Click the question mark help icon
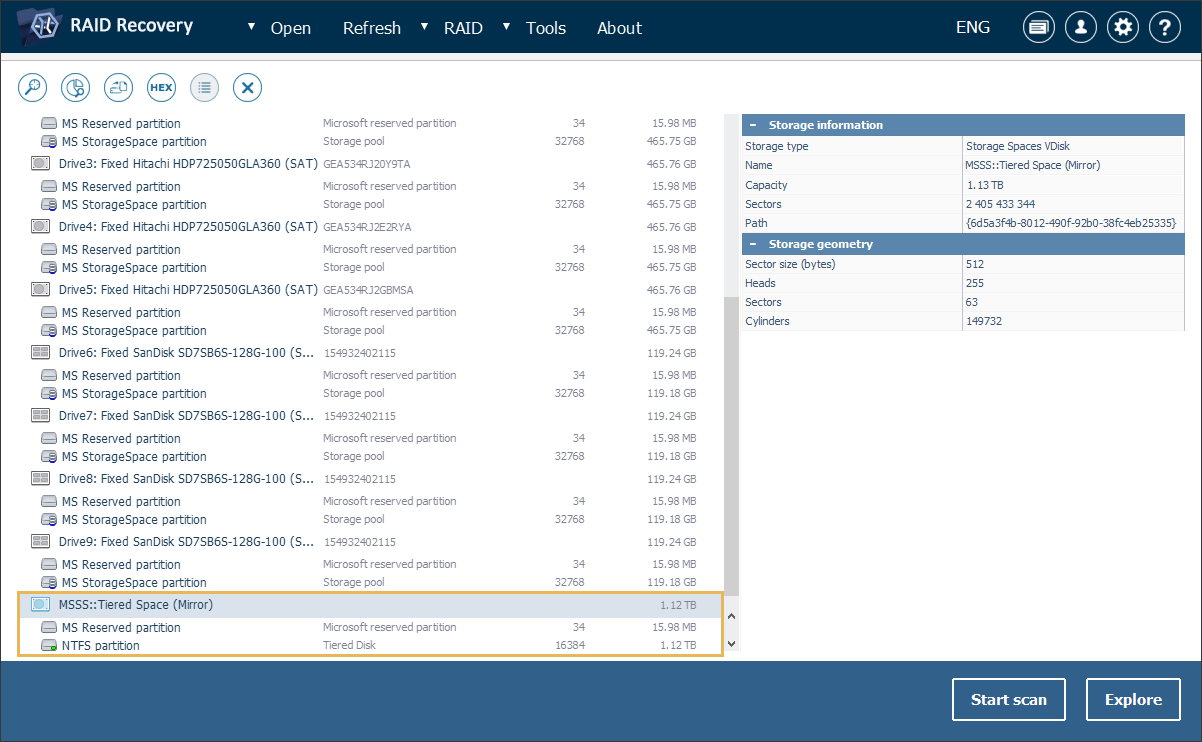This screenshot has height=742, width=1202. [x=1165, y=28]
